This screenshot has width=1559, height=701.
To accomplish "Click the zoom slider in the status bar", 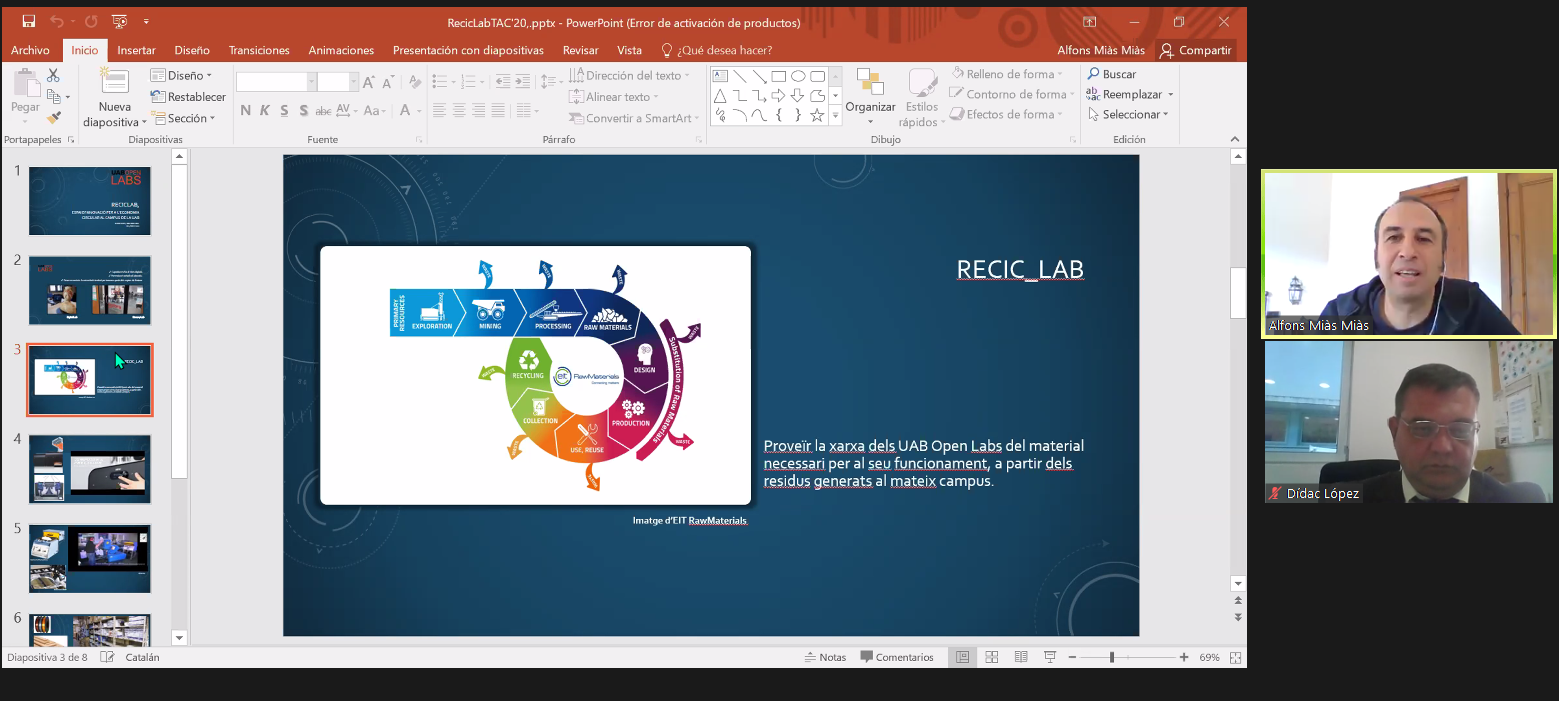I will [1127, 657].
